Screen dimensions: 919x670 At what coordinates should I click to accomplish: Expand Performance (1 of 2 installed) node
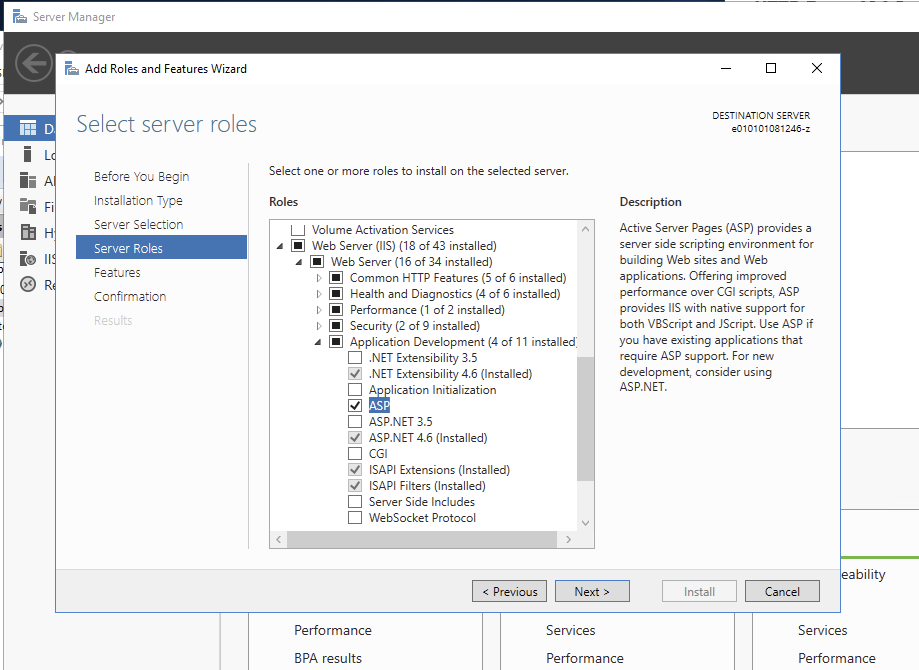coord(319,310)
